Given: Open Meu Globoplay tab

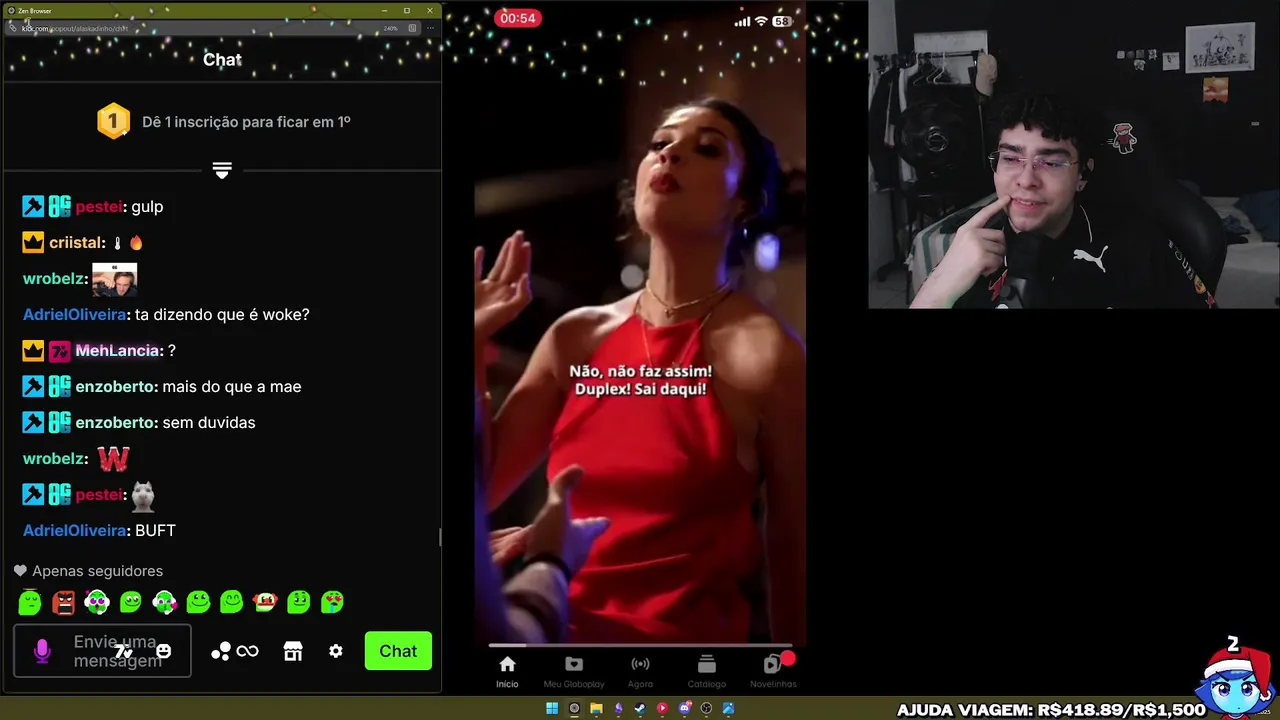Looking at the screenshot, I should [x=574, y=671].
